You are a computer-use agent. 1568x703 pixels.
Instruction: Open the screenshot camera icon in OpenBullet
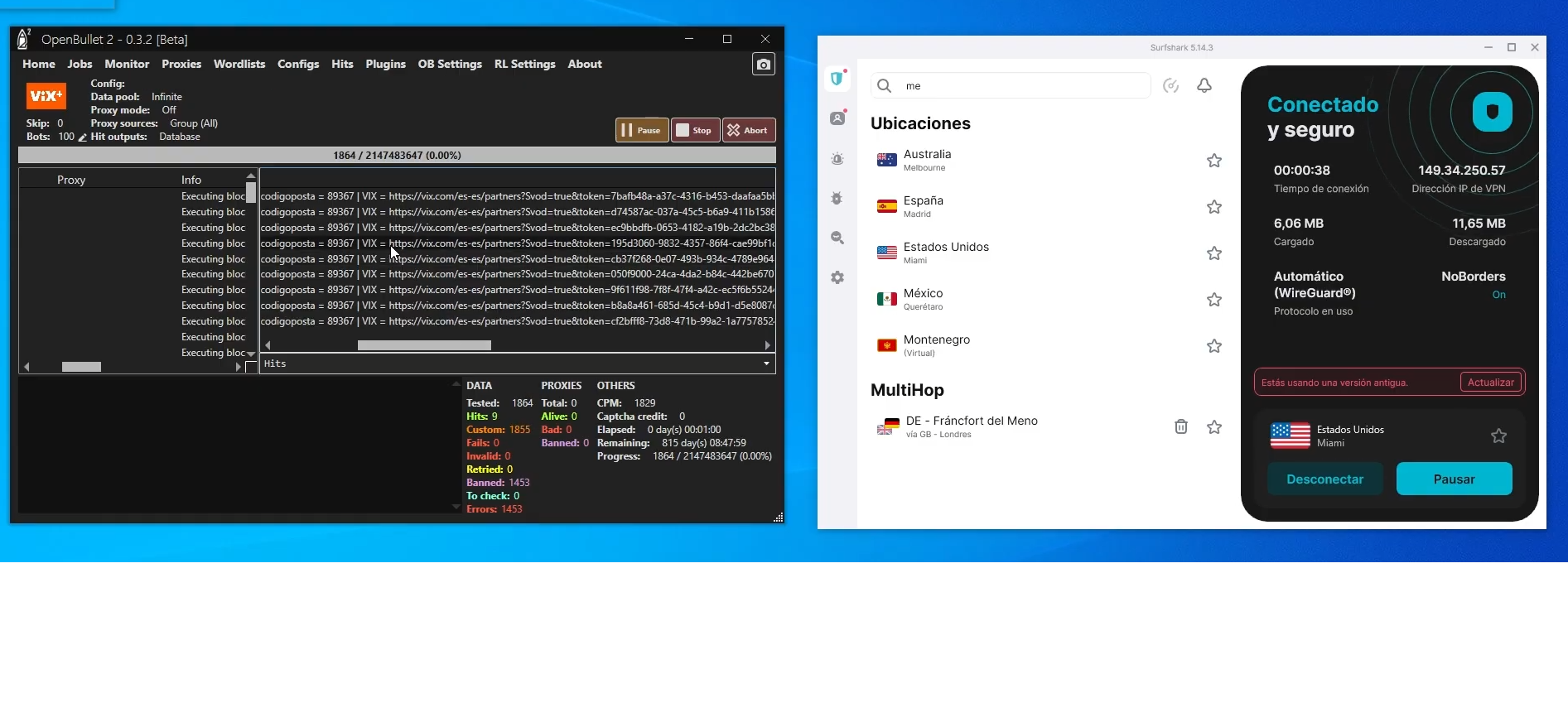[763, 65]
